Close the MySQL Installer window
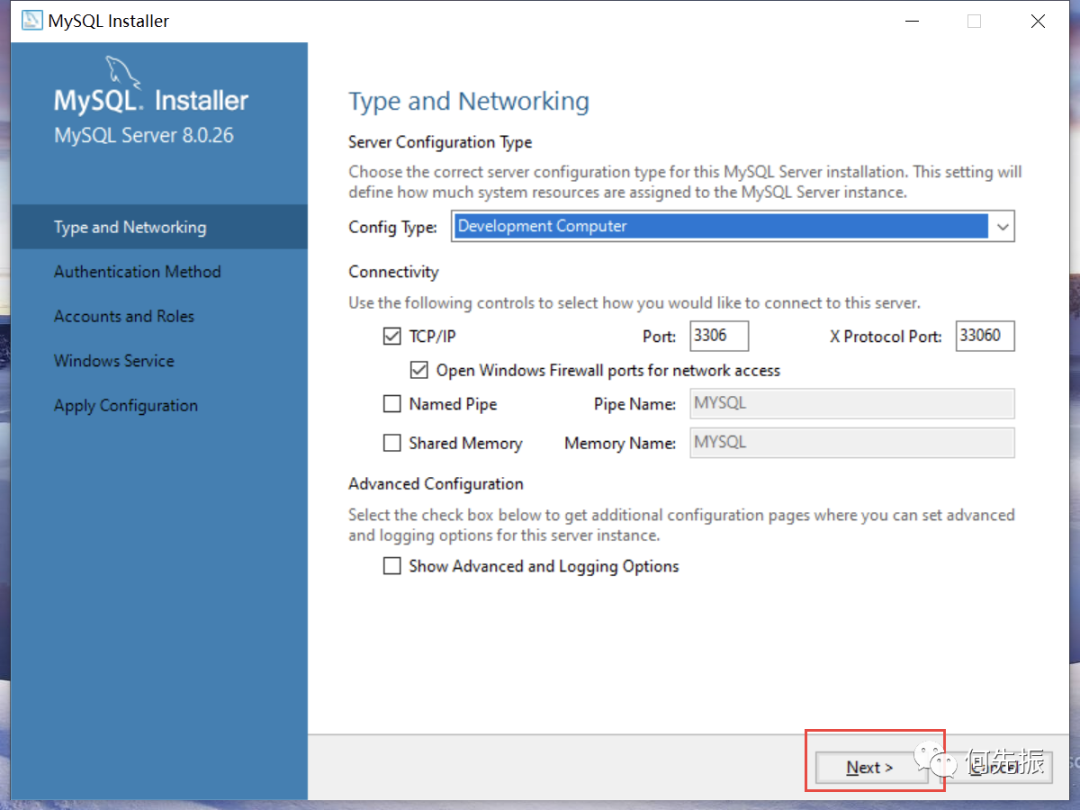Image resolution: width=1080 pixels, height=810 pixels. (1037, 21)
